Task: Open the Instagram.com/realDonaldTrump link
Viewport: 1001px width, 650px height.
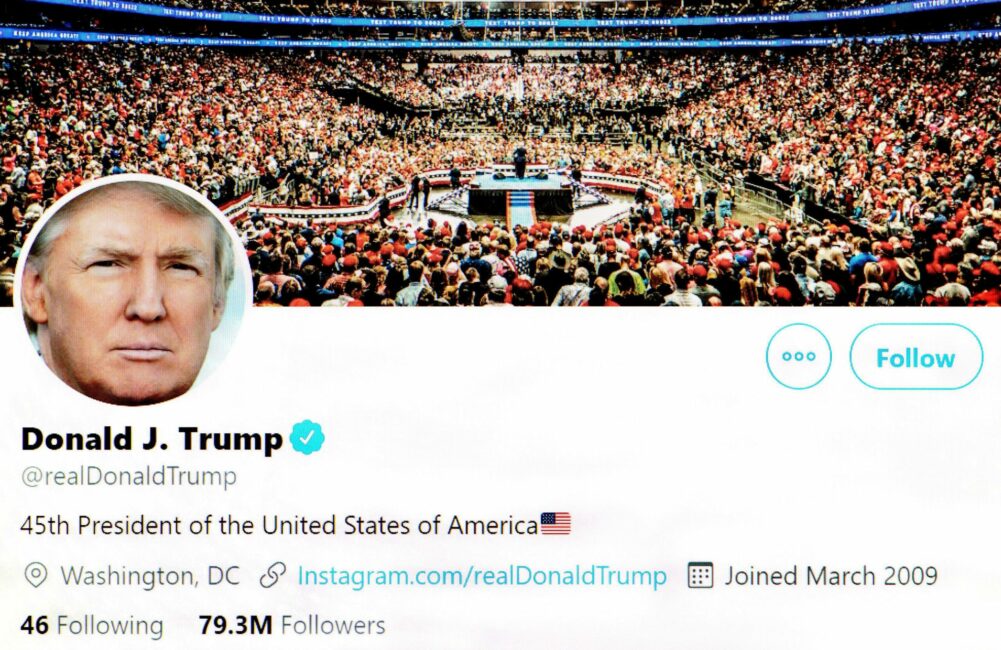Action: click(x=482, y=576)
